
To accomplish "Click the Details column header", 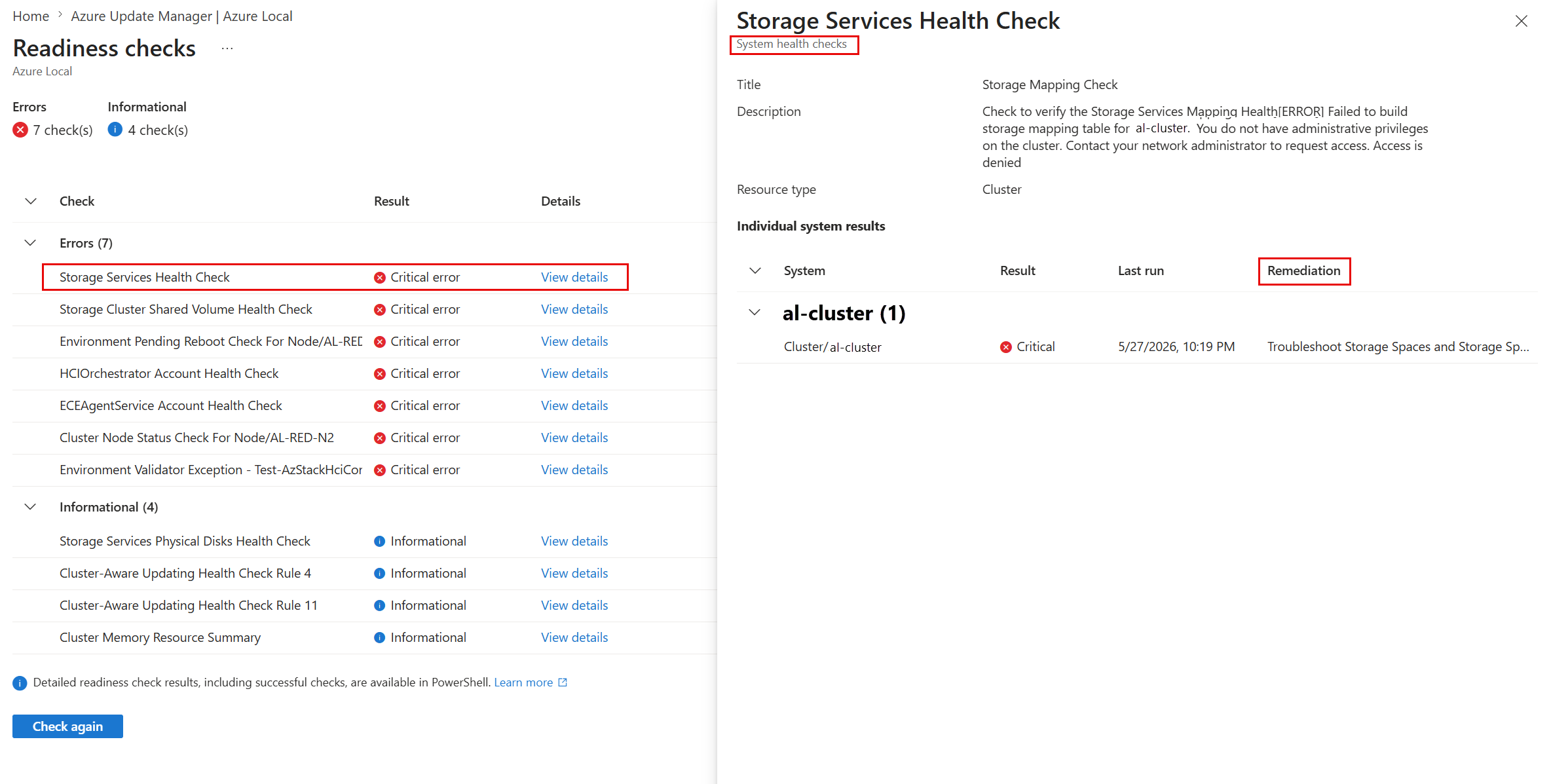I will tap(561, 201).
